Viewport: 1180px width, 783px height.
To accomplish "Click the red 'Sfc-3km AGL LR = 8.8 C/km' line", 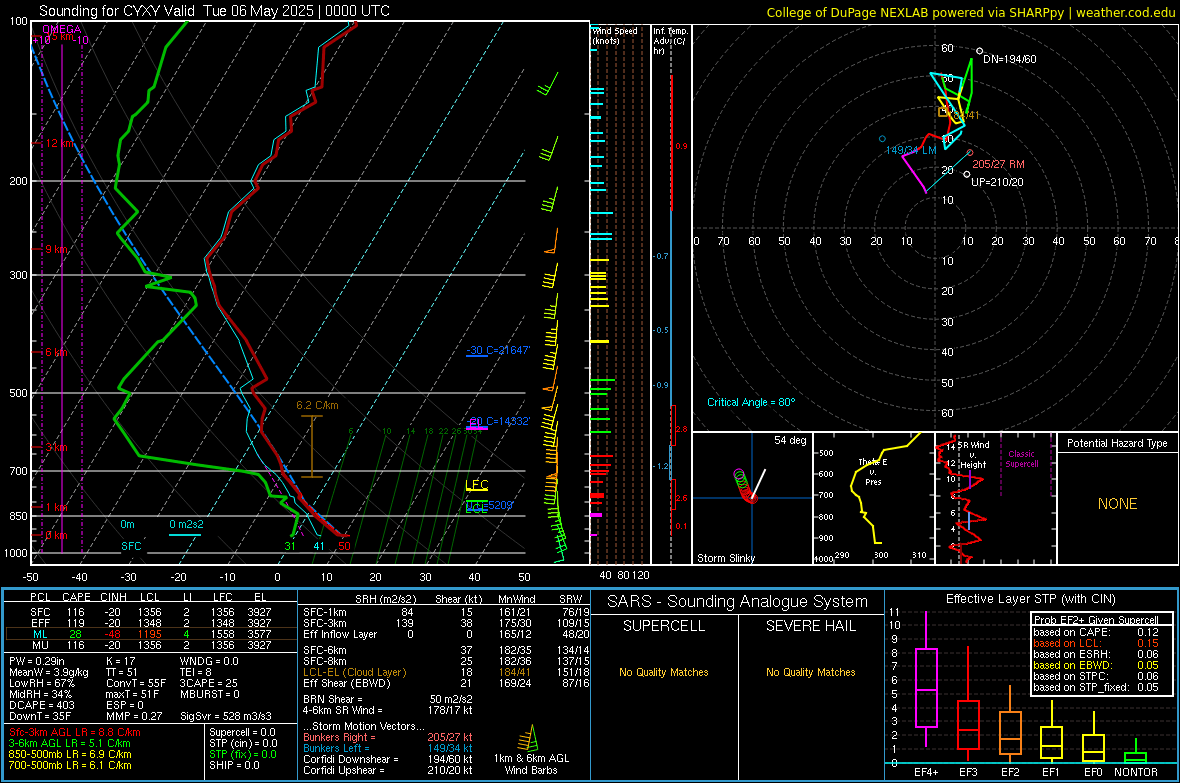I will coord(75,732).
